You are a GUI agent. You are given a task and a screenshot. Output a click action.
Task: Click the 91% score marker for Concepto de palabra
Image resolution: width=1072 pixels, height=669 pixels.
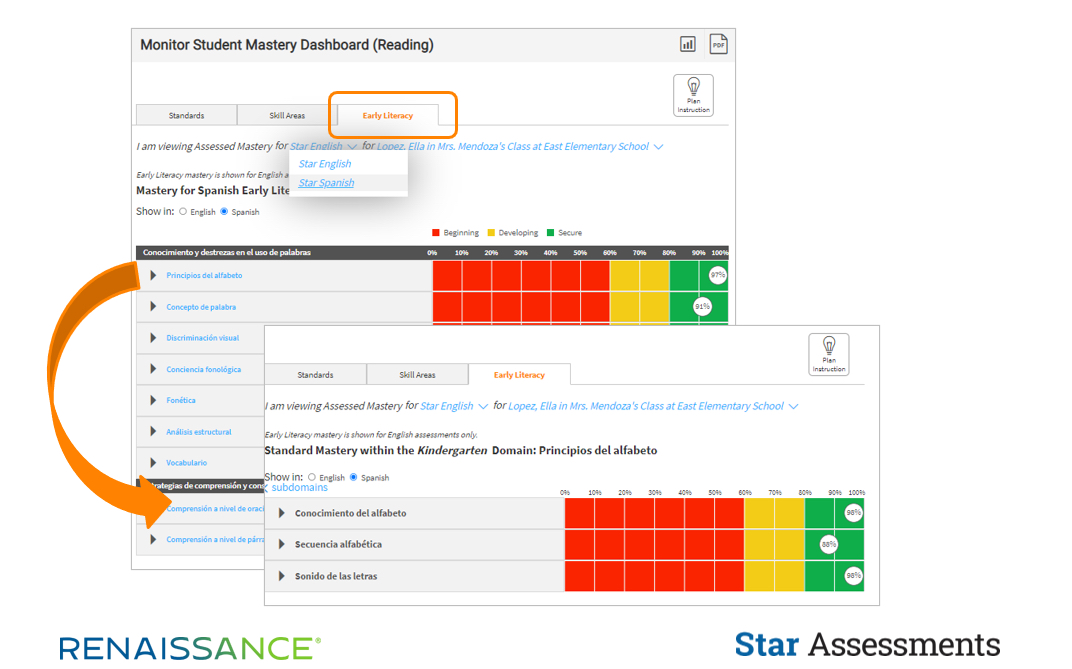pos(702,307)
